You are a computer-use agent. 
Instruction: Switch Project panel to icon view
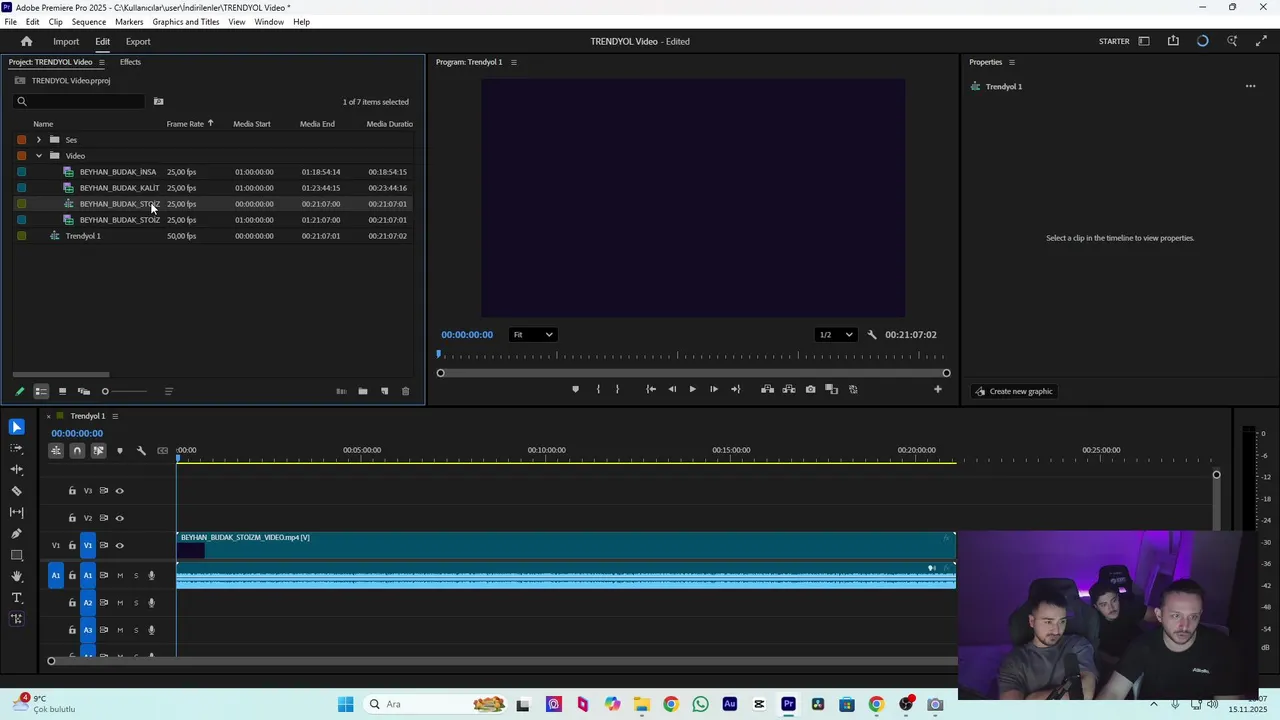(62, 391)
